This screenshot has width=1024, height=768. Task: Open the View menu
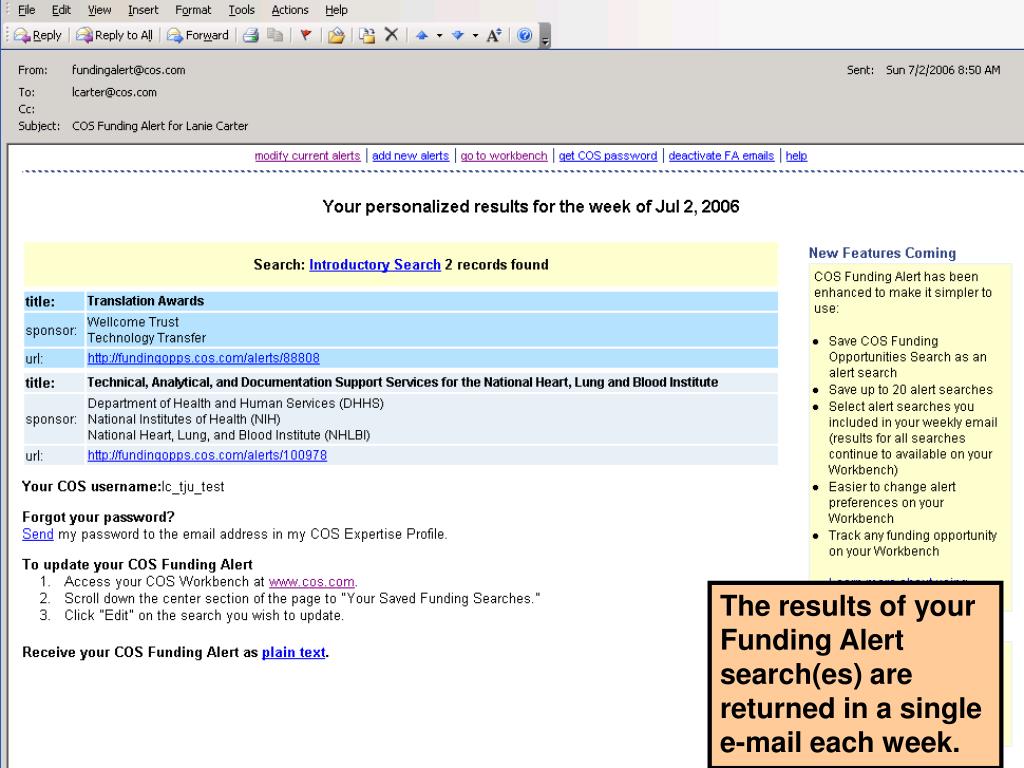point(99,10)
